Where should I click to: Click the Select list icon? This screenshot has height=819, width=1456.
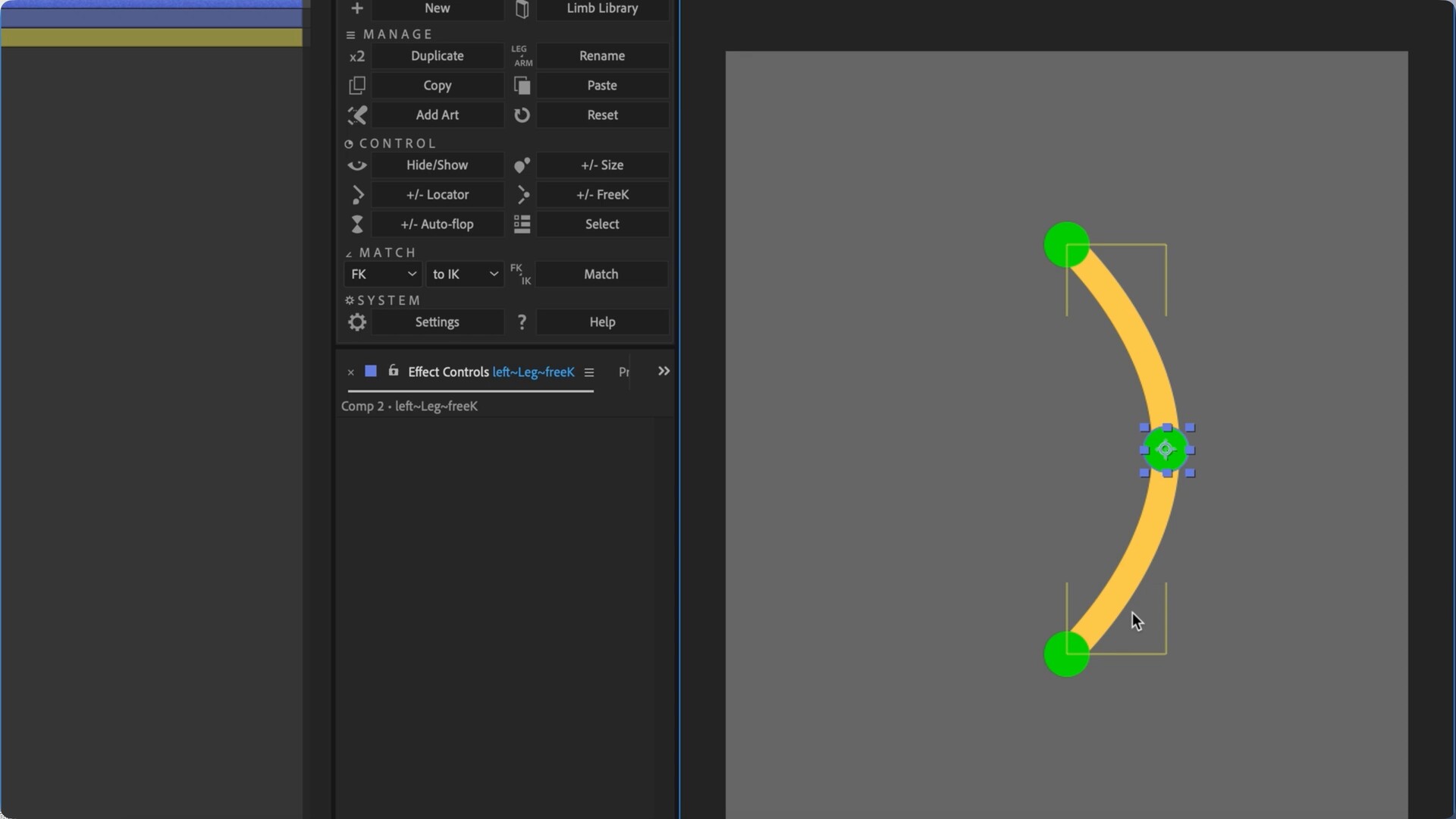pos(522,224)
